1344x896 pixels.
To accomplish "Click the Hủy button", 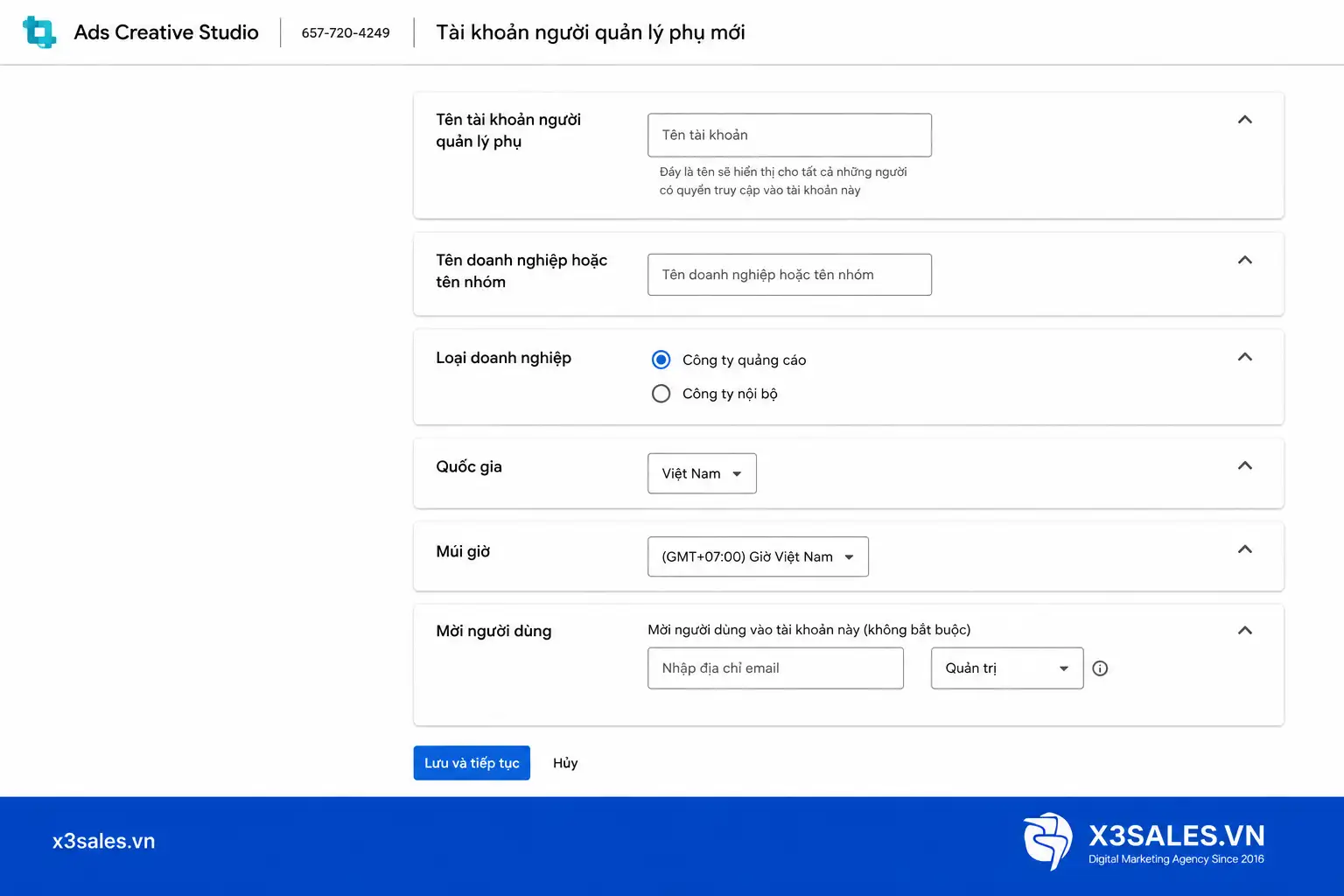I will pyautogui.click(x=565, y=763).
